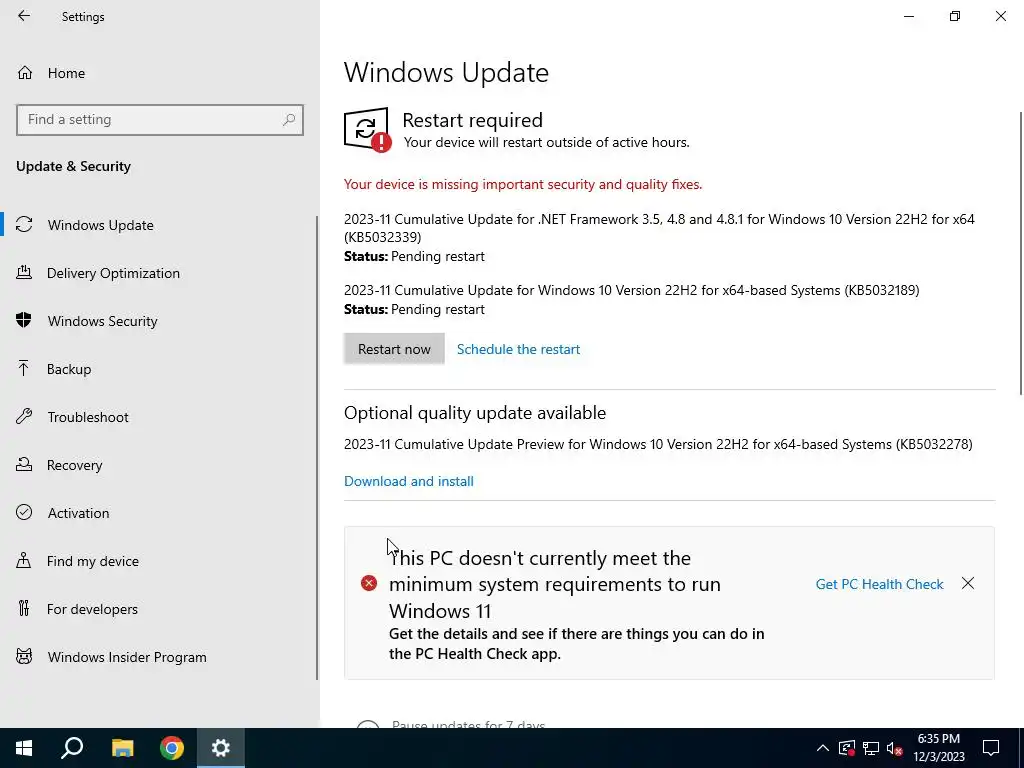This screenshot has height=768, width=1024.
Task: Click the Backup upward arrow icon
Action: pyautogui.click(x=24, y=368)
